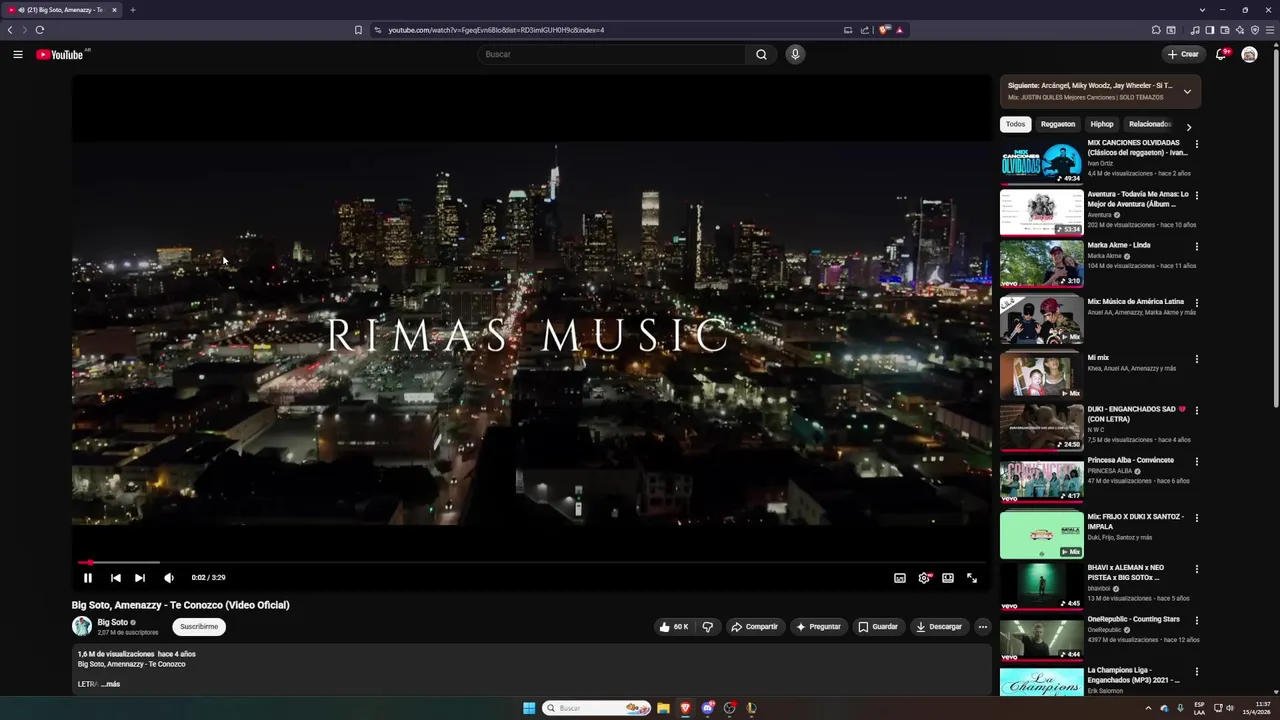Reload the page
The width and height of the screenshot is (1280, 720).
[x=40, y=30]
